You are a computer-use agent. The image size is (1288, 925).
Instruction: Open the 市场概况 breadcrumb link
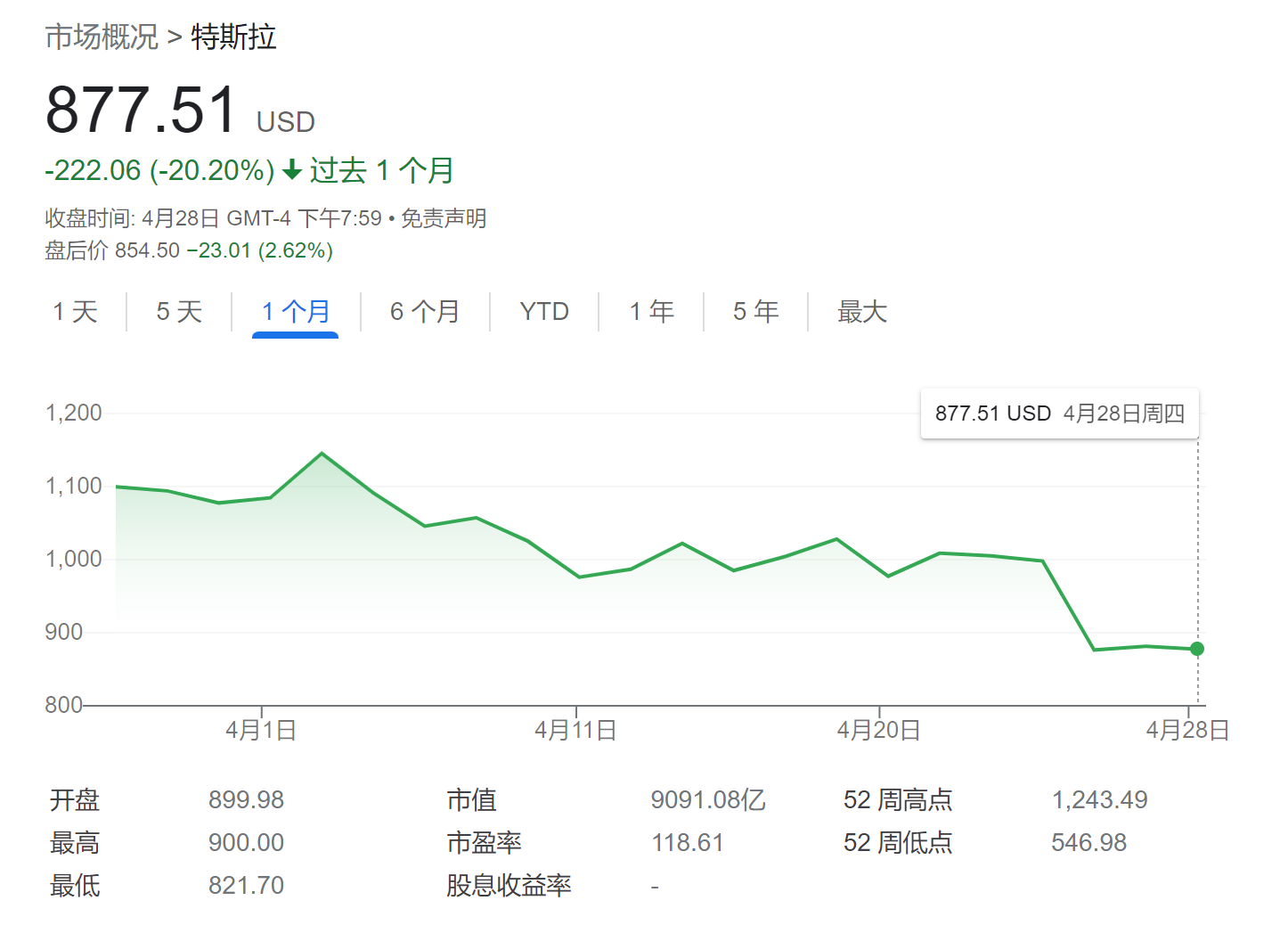pos(102,37)
